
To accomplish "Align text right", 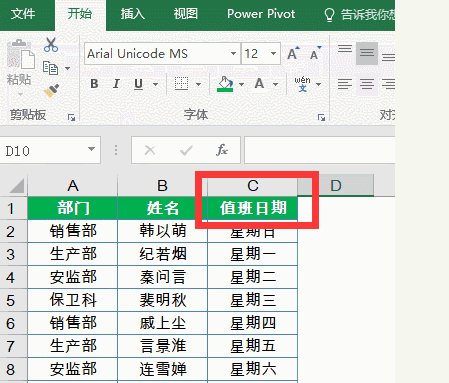I will coord(388,84).
